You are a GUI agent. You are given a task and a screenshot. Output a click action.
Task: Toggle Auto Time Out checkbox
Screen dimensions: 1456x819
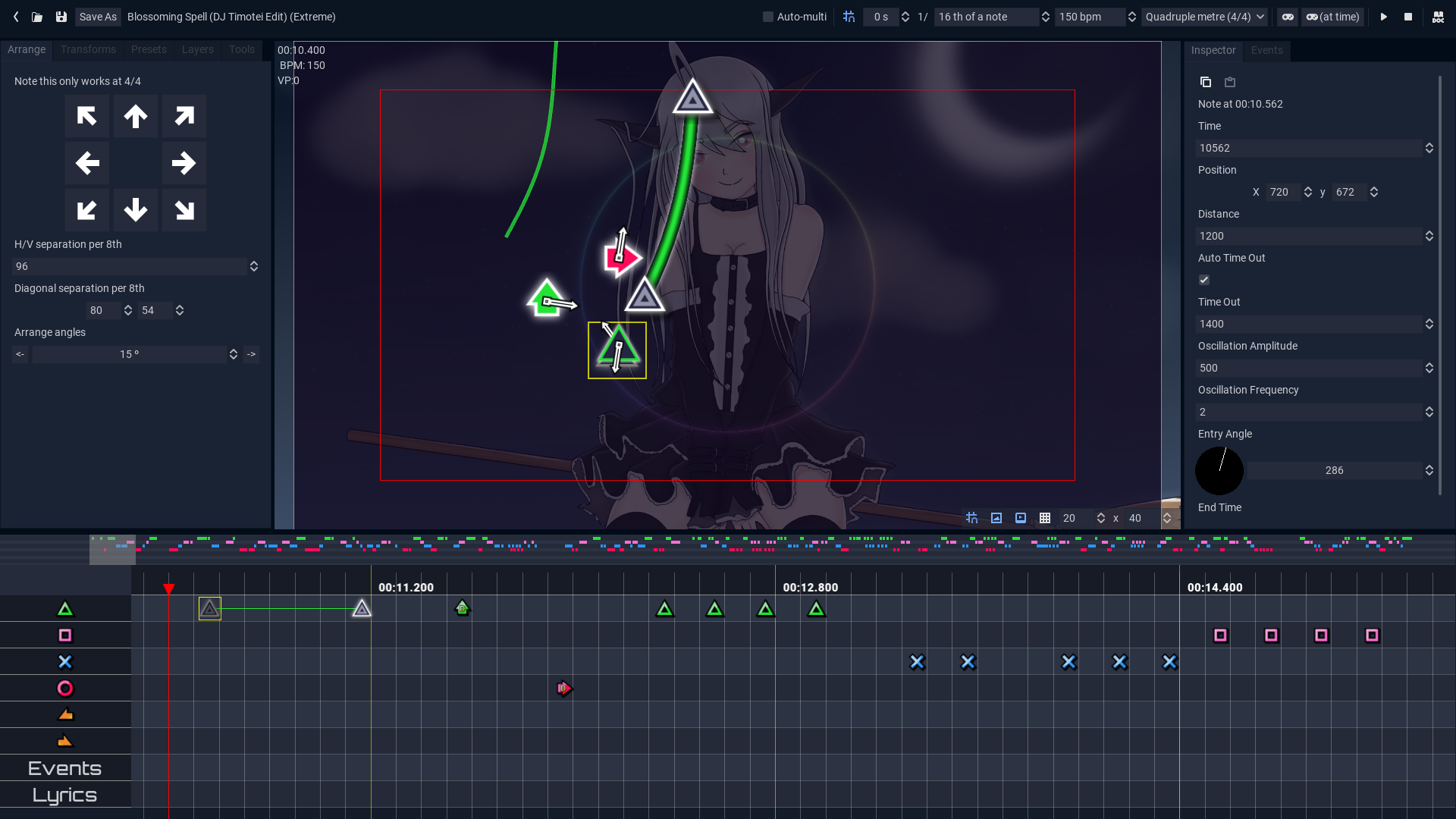click(x=1204, y=280)
